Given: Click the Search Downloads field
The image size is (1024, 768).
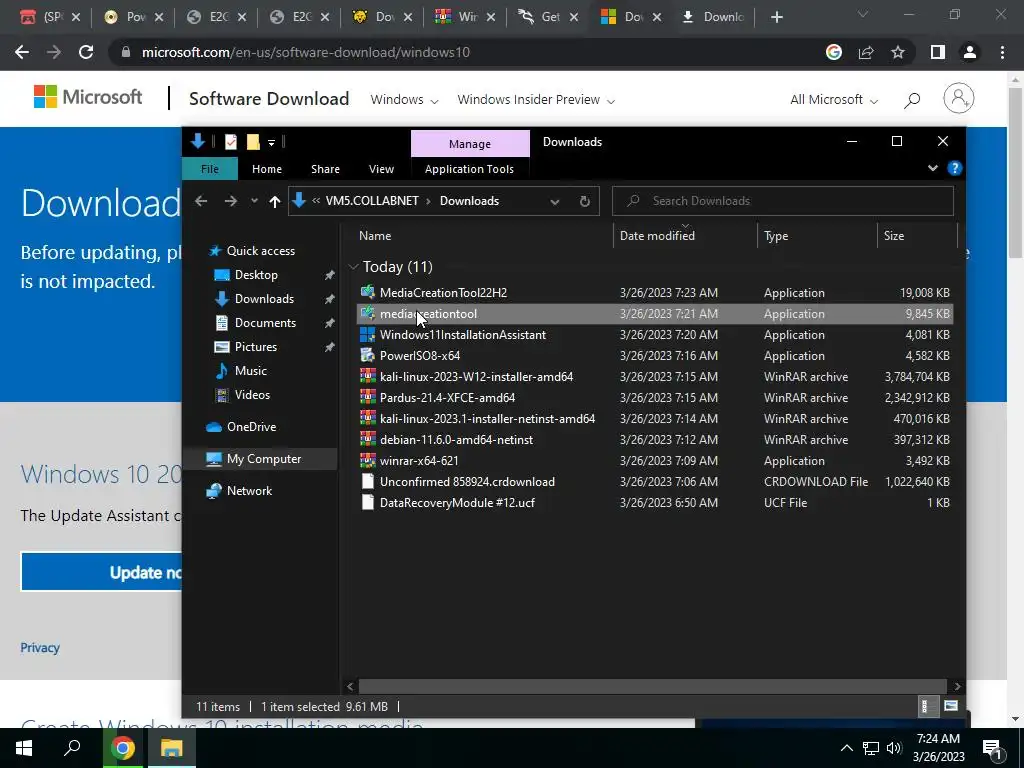Looking at the screenshot, I should pos(782,201).
